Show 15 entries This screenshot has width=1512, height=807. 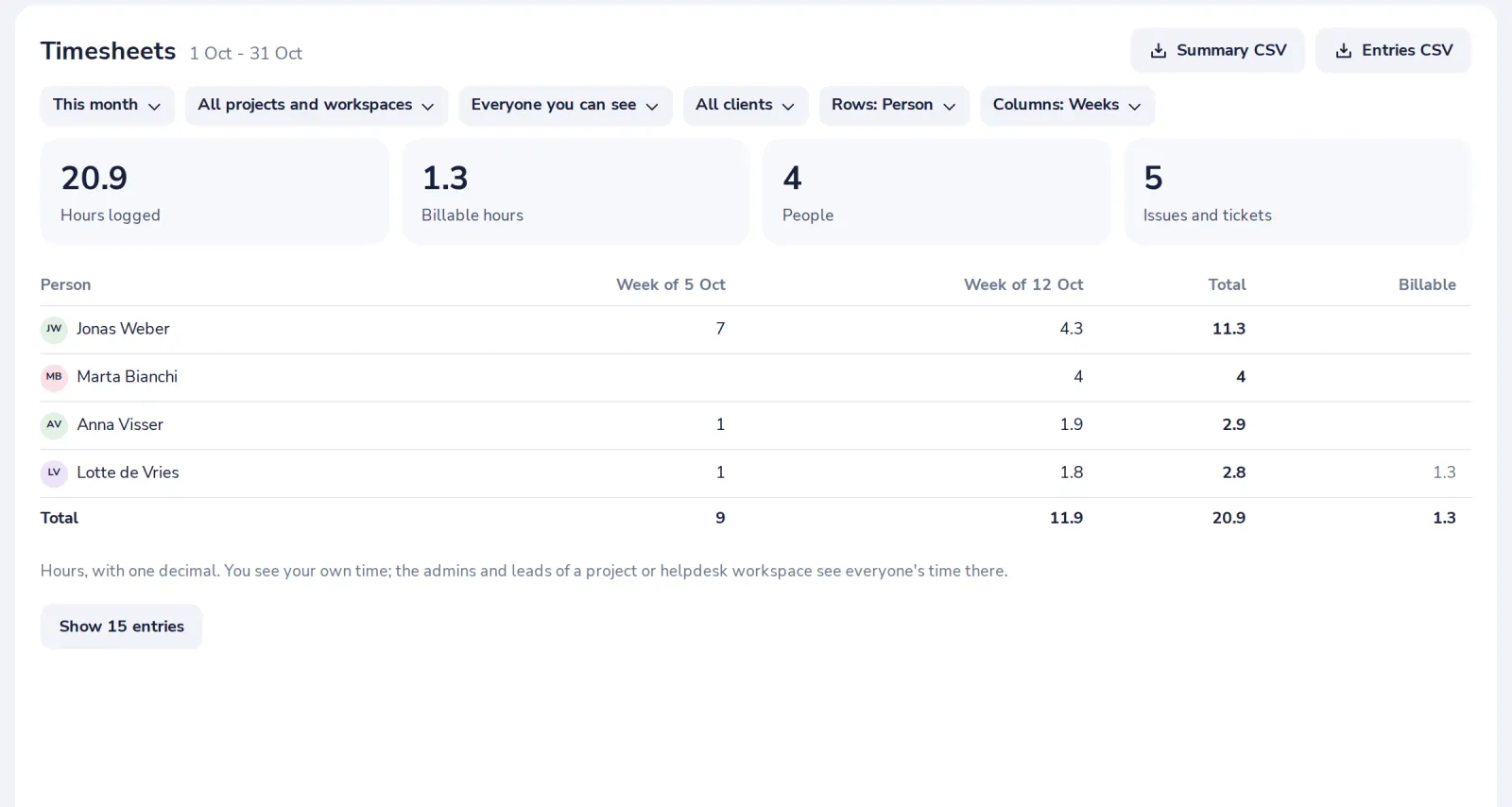click(121, 627)
